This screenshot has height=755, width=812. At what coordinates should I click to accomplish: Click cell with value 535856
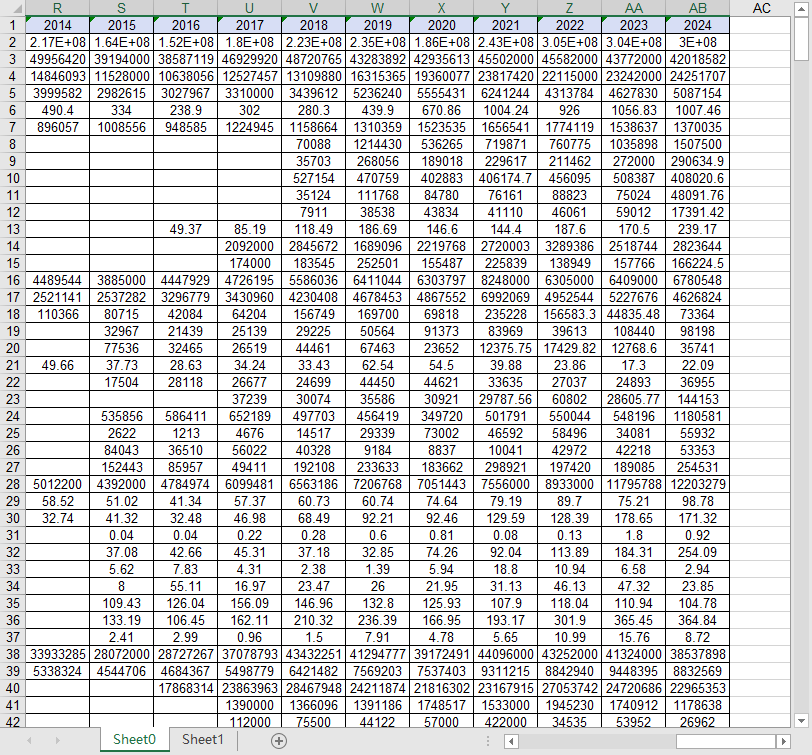122,416
